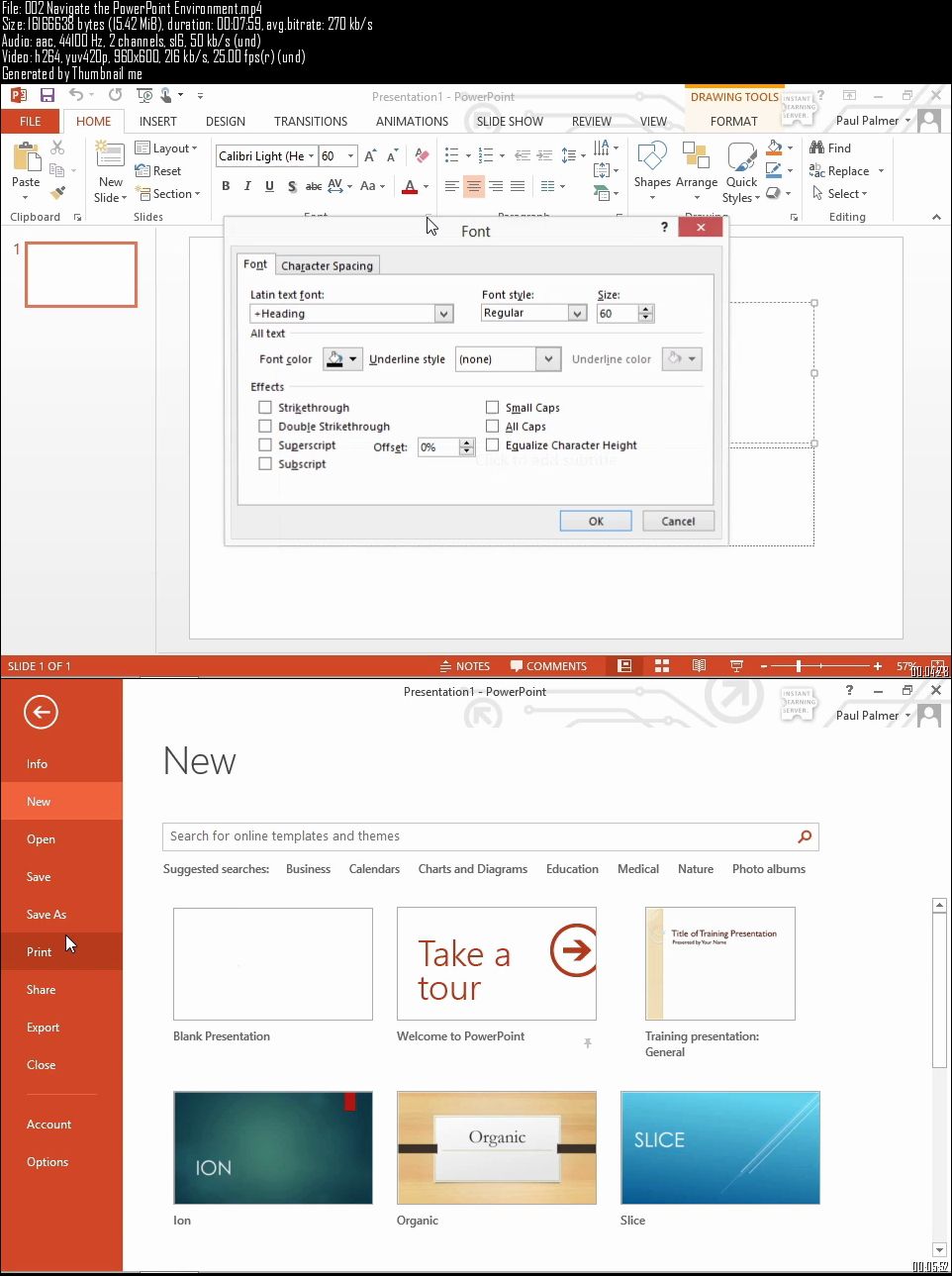
Task: Click the Center alignment icon
Action: tap(474, 186)
